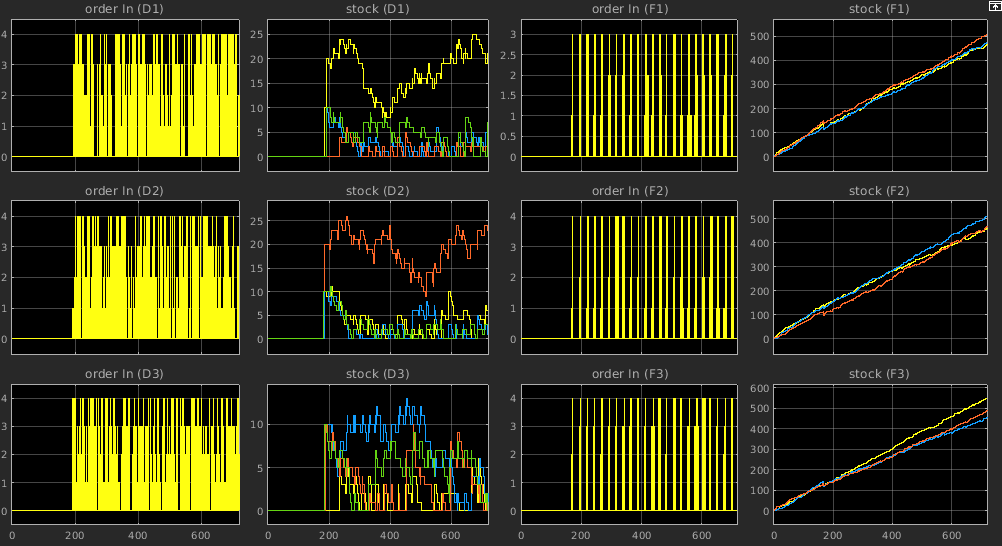Select the order In (D3) plot area
Screen dimensions: 1002x546
(125, 455)
